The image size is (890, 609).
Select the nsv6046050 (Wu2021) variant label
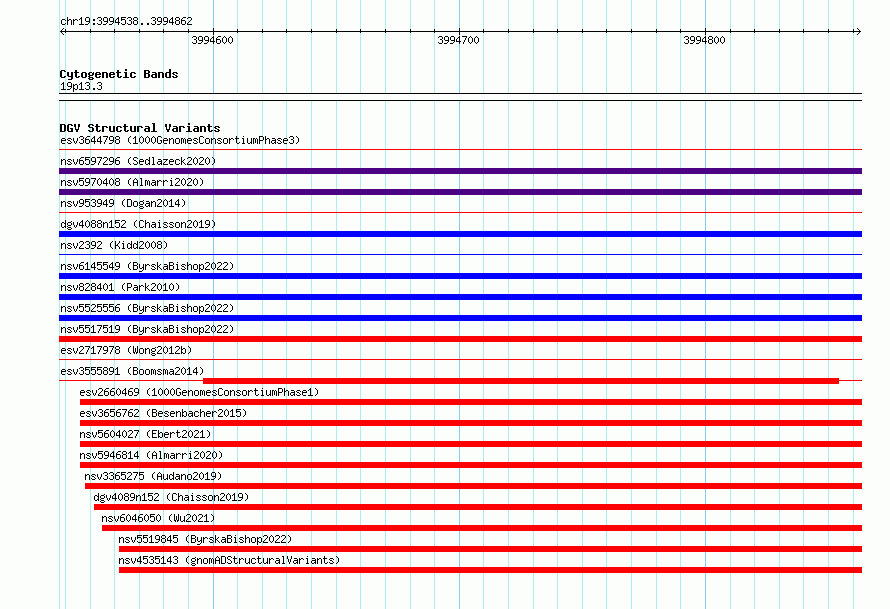[158, 518]
